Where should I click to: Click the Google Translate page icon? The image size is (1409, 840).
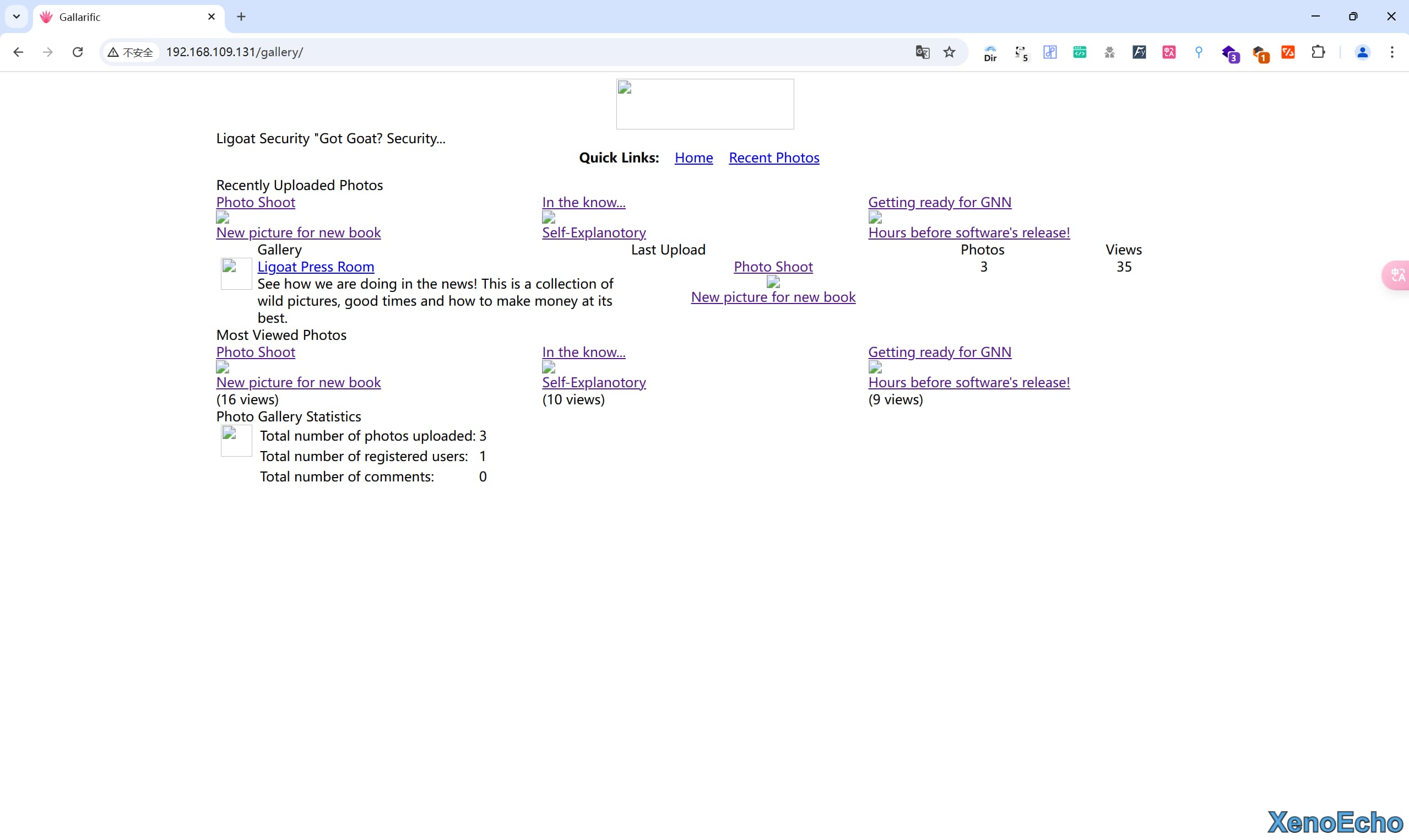[x=923, y=52]
